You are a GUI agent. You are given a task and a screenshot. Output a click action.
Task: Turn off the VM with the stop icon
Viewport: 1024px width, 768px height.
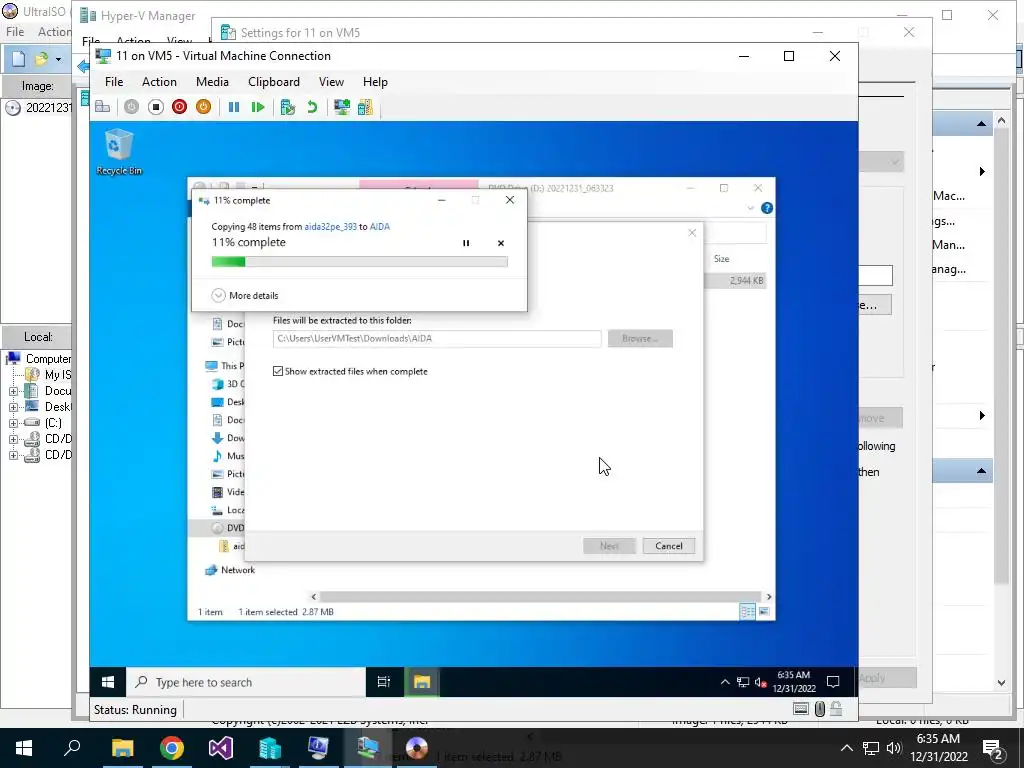pos(155,107)
